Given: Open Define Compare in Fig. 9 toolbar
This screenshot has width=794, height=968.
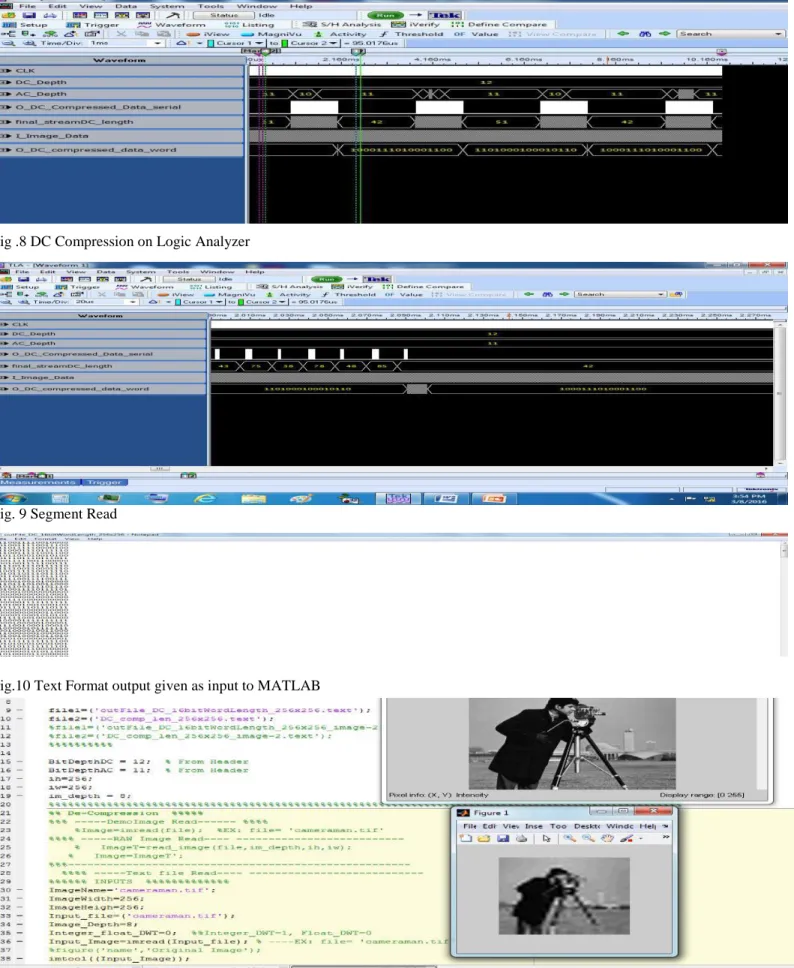Looking at the screenshot, I should [x=424, y=286].
